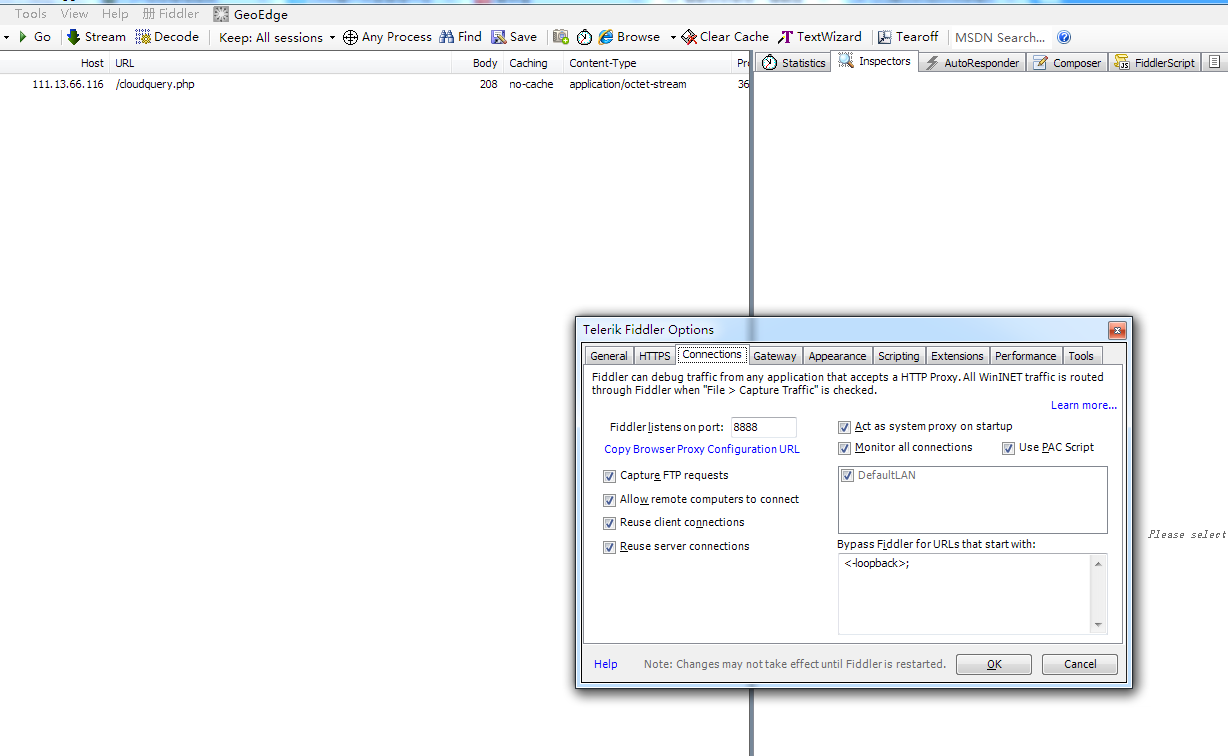This screenshot has width=1228, height=756.
Task: Sort sessions by the URL column header
Action: pos(125,63)
